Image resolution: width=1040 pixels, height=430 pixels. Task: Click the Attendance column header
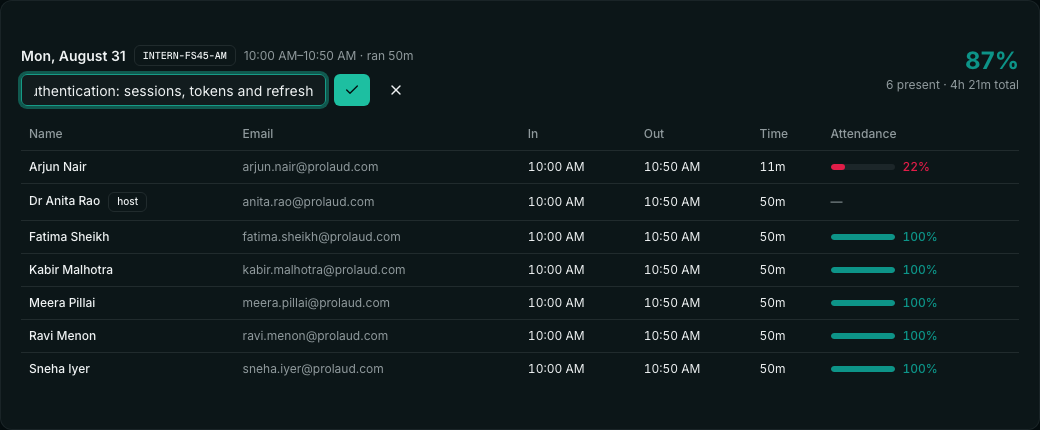pos(863,133)
